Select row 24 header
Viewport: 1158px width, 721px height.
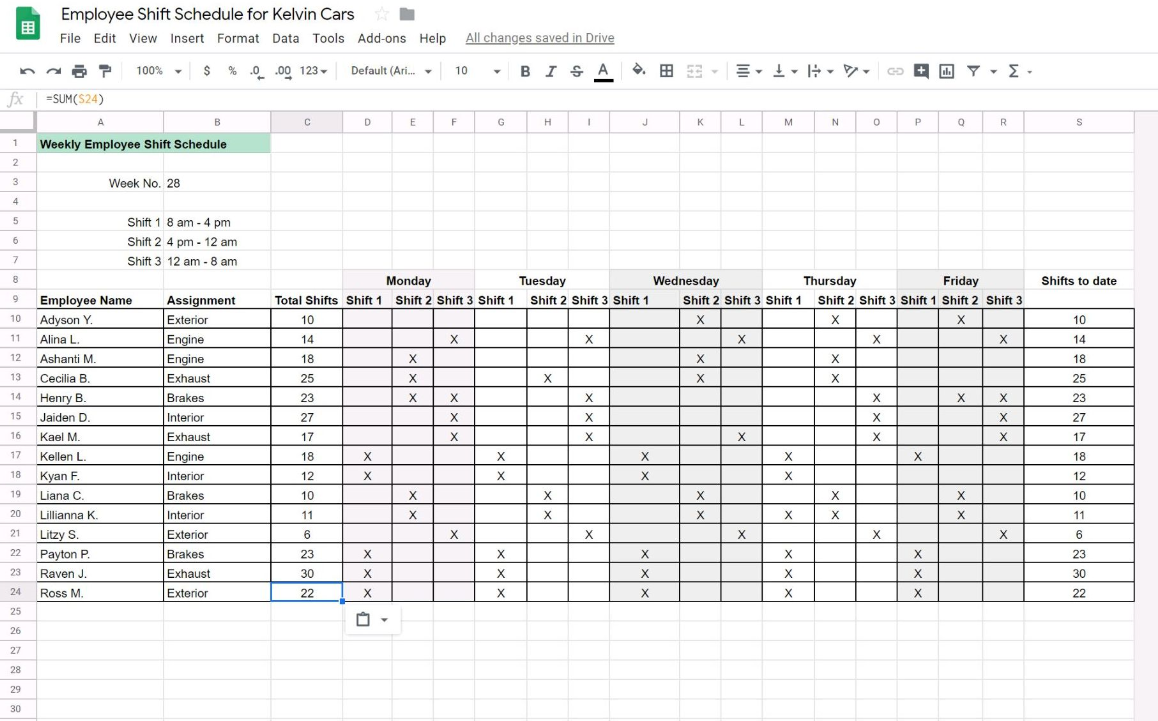point(16,592)
